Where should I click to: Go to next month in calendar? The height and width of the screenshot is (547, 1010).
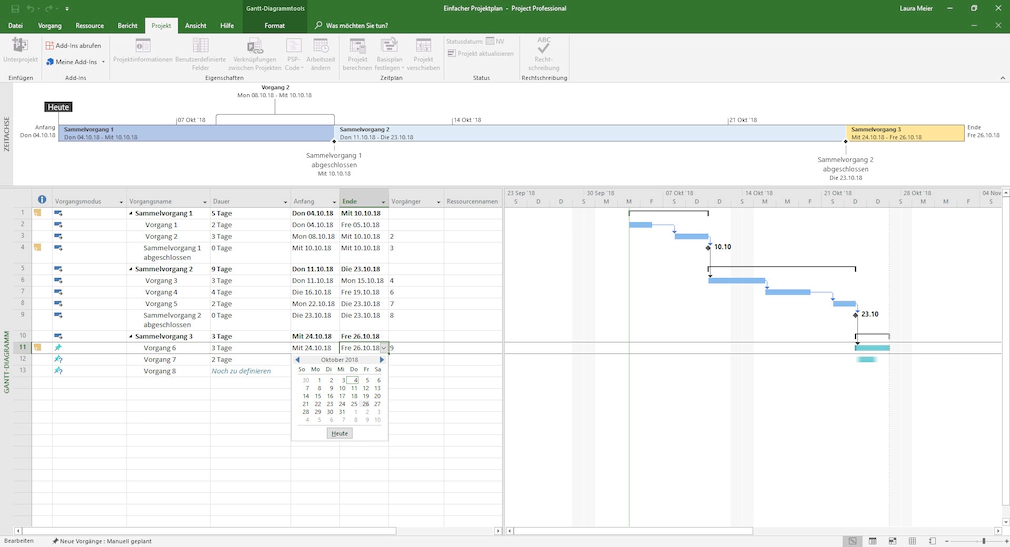(x=381, y=360)
